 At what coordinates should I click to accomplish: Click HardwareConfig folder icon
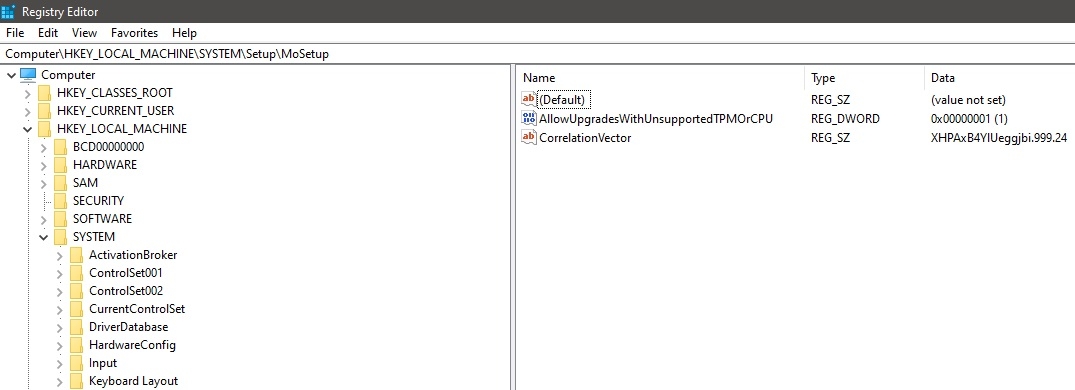click(77, 345)
